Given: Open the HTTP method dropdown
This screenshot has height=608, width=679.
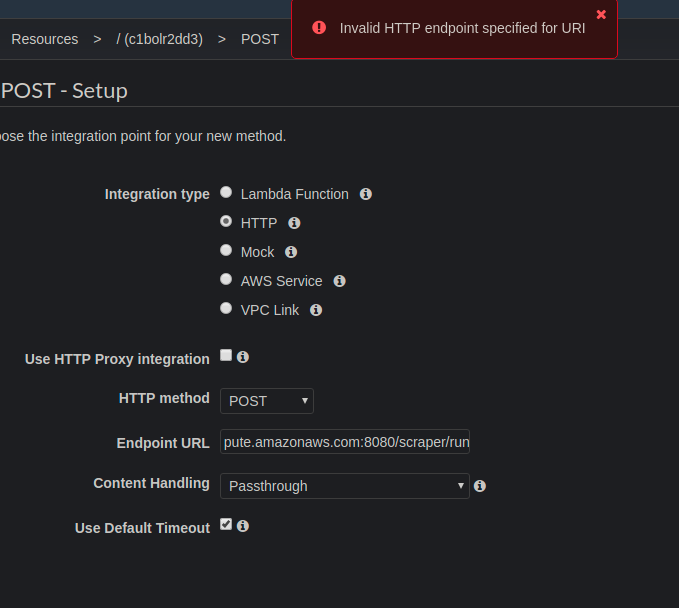Looking at the screenshot, I should click(266, 401).
